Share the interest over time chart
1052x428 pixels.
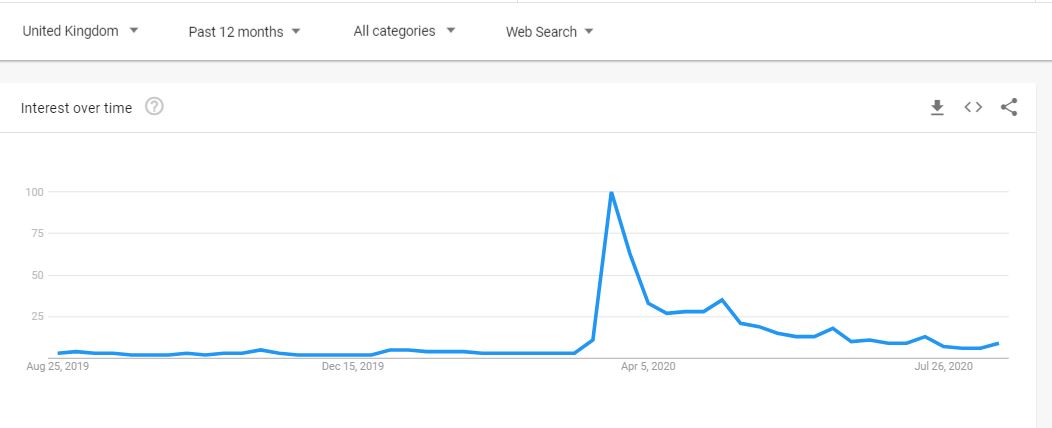[1009, 107]
